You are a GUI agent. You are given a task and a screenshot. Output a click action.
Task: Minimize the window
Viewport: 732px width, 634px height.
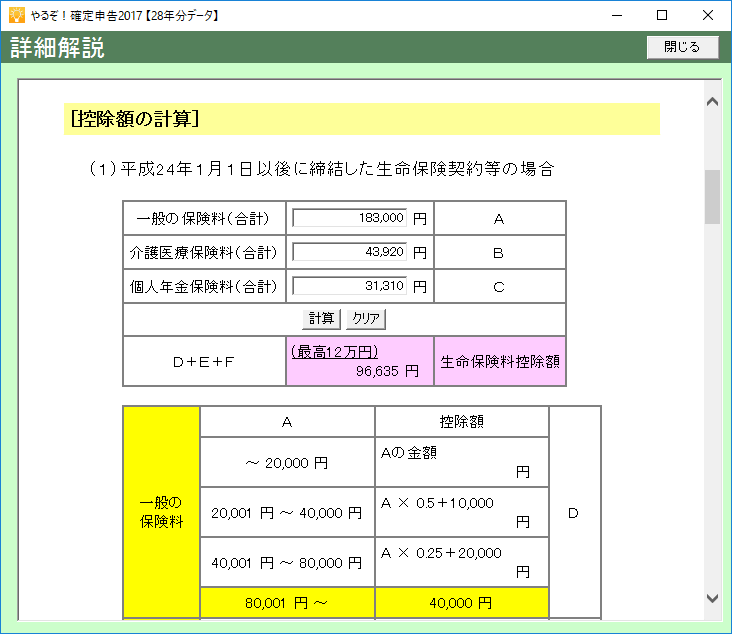(617, 15)
